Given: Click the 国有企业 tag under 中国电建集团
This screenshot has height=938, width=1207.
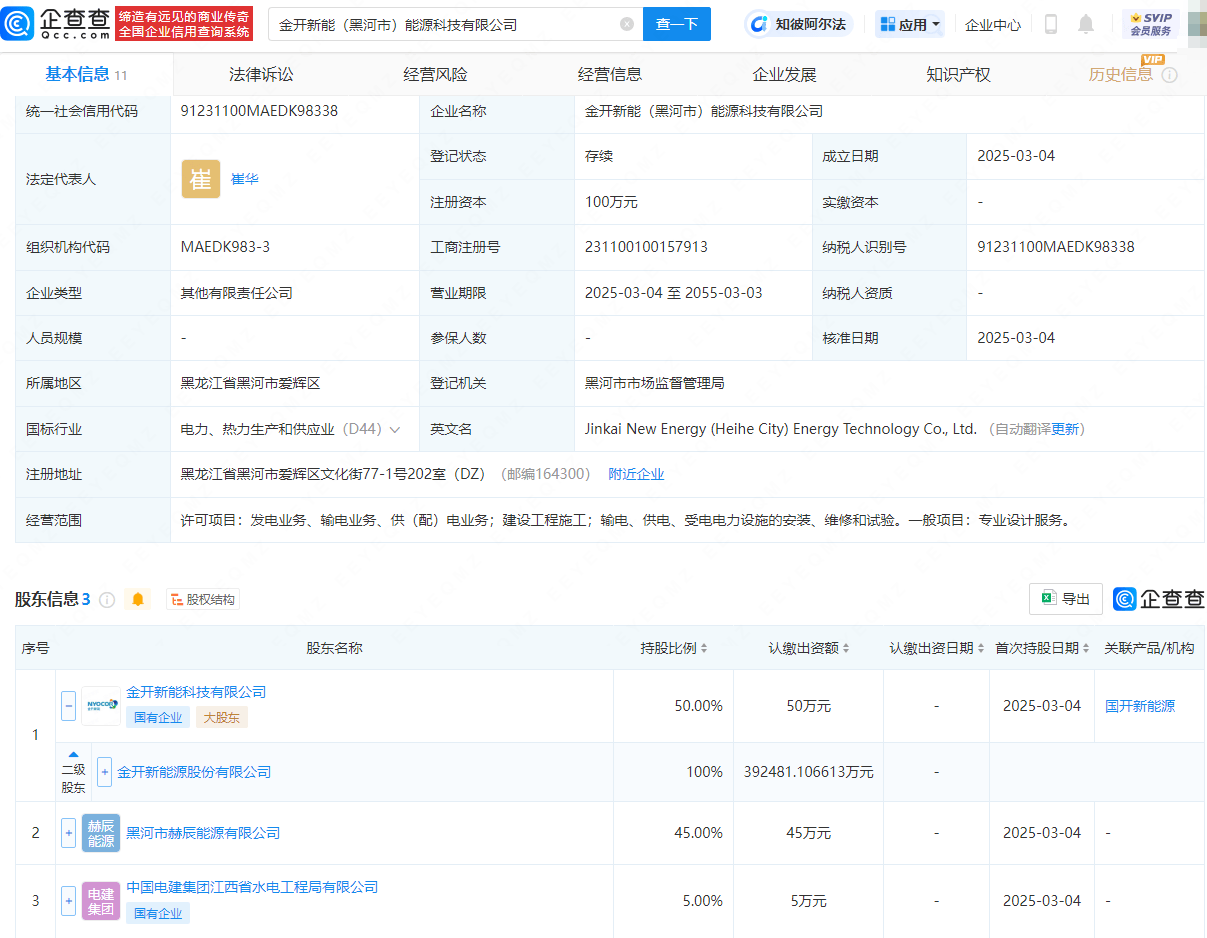Looking at the screenshot, I should (158, 913).
